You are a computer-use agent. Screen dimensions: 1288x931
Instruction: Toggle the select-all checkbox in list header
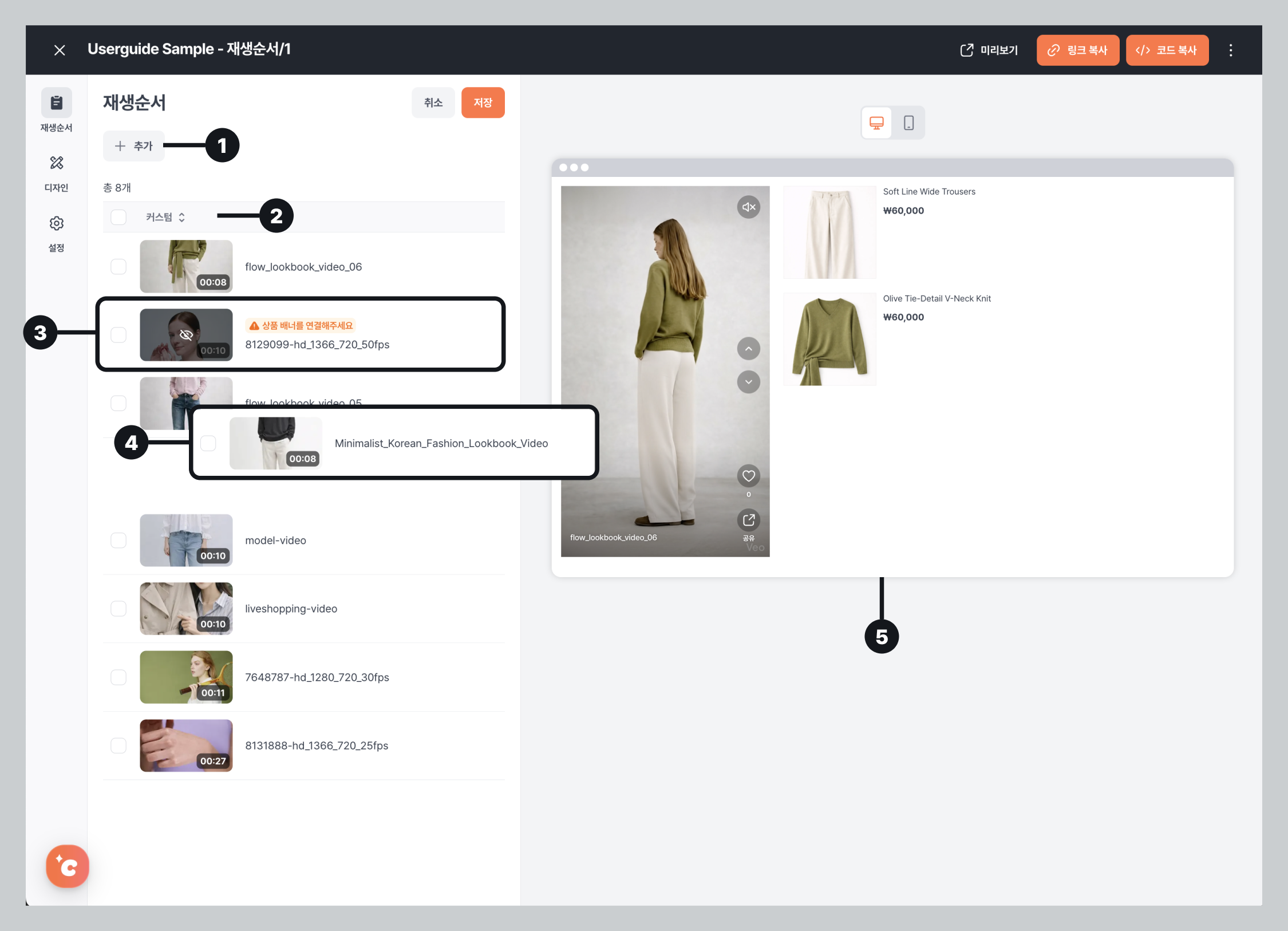point(118,217)
